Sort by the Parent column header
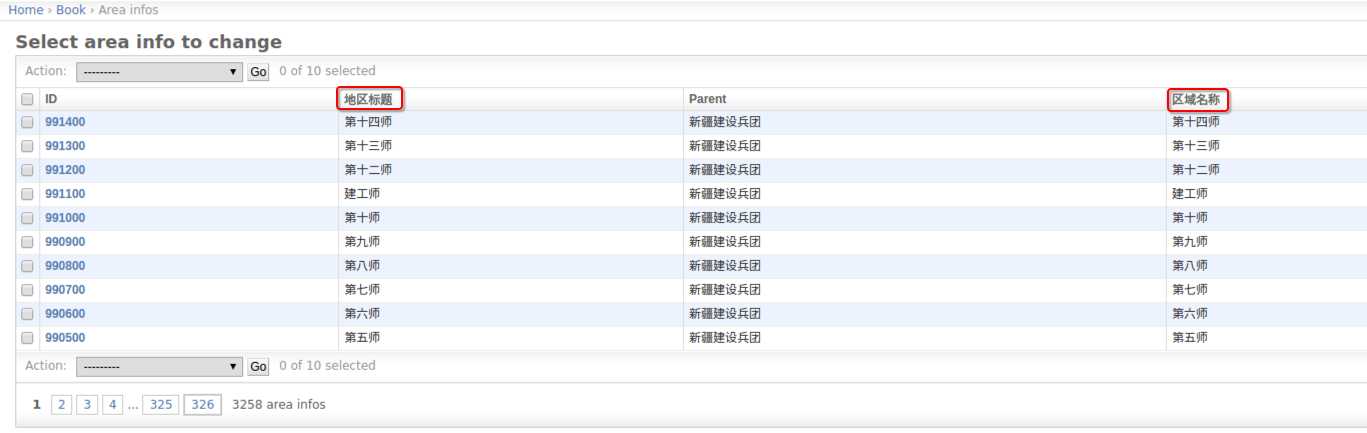This screenshot has height=433, width=1367. point(708,99)
